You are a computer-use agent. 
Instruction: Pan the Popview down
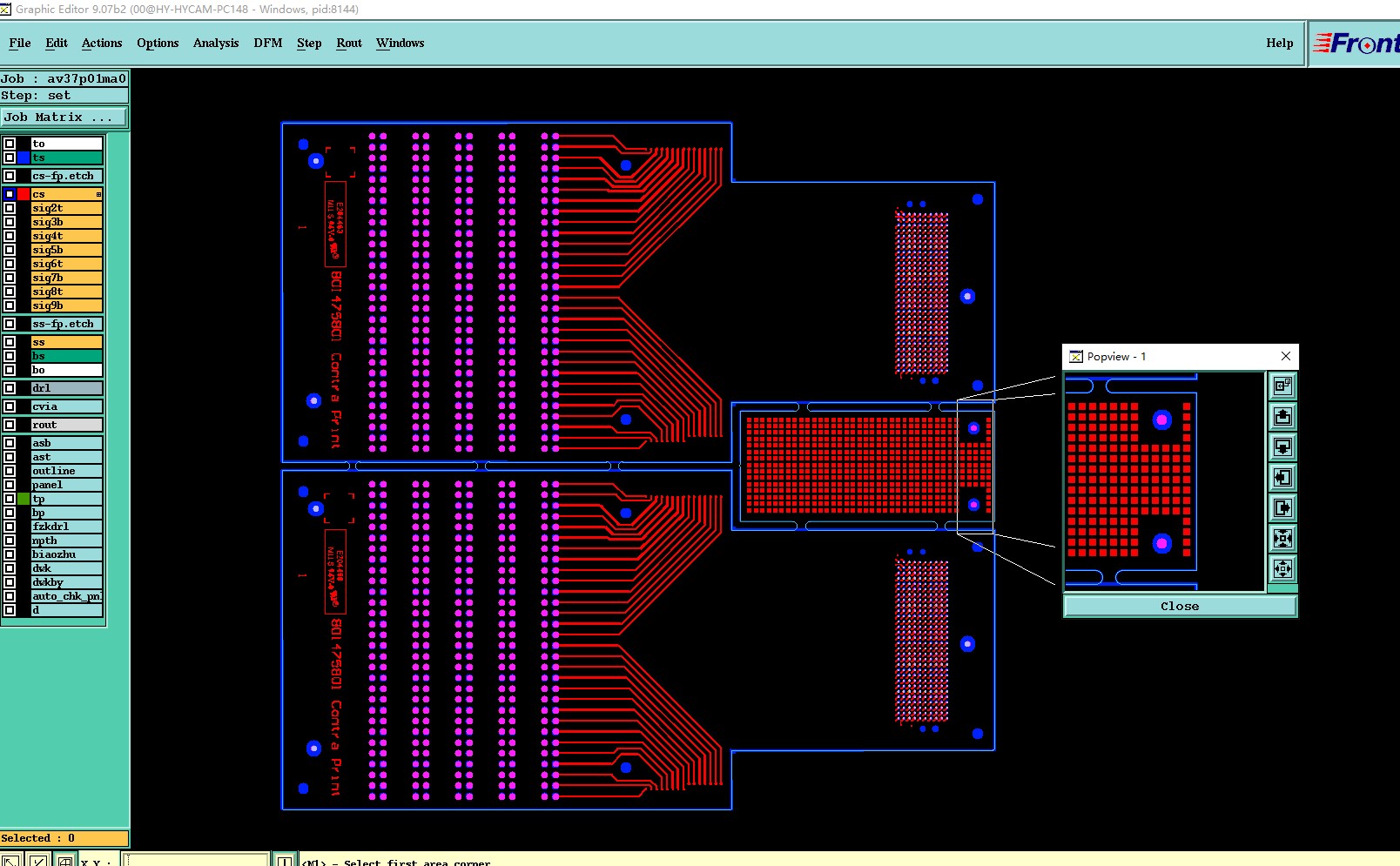(1282, 446)
